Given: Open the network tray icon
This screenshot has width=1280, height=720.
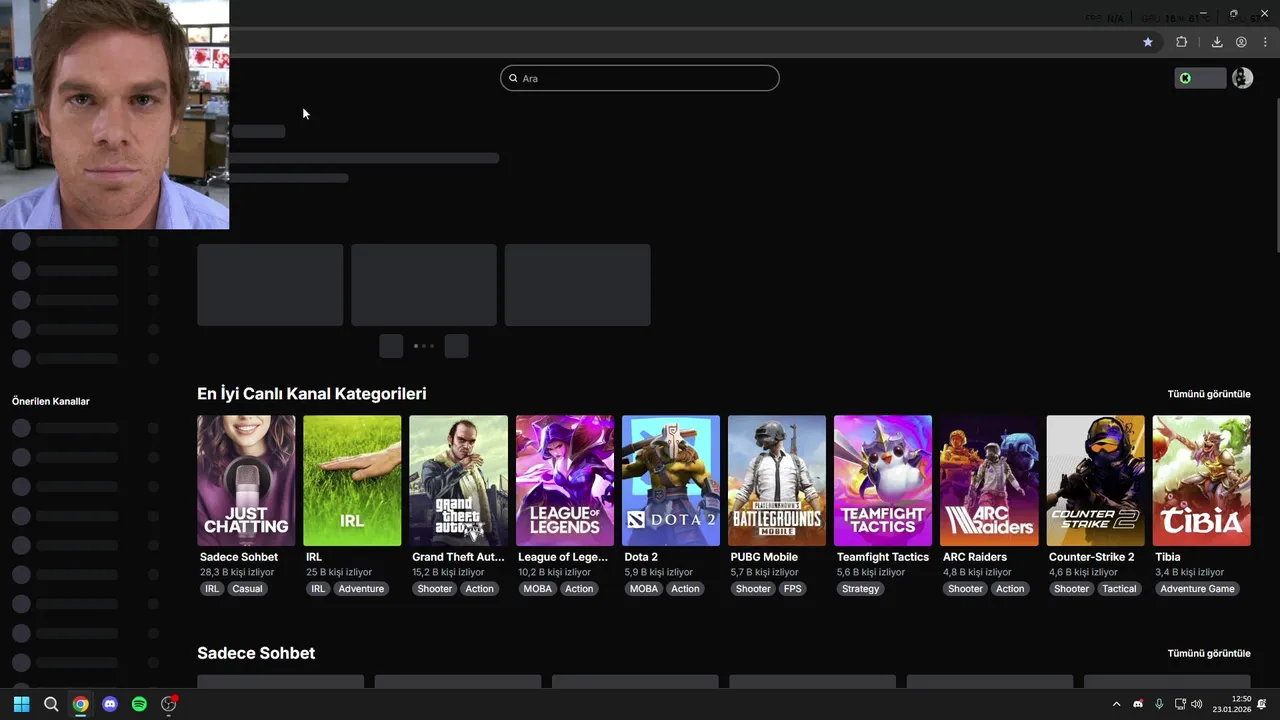Looking at the screenshot, I should [x=1180, y=704].
